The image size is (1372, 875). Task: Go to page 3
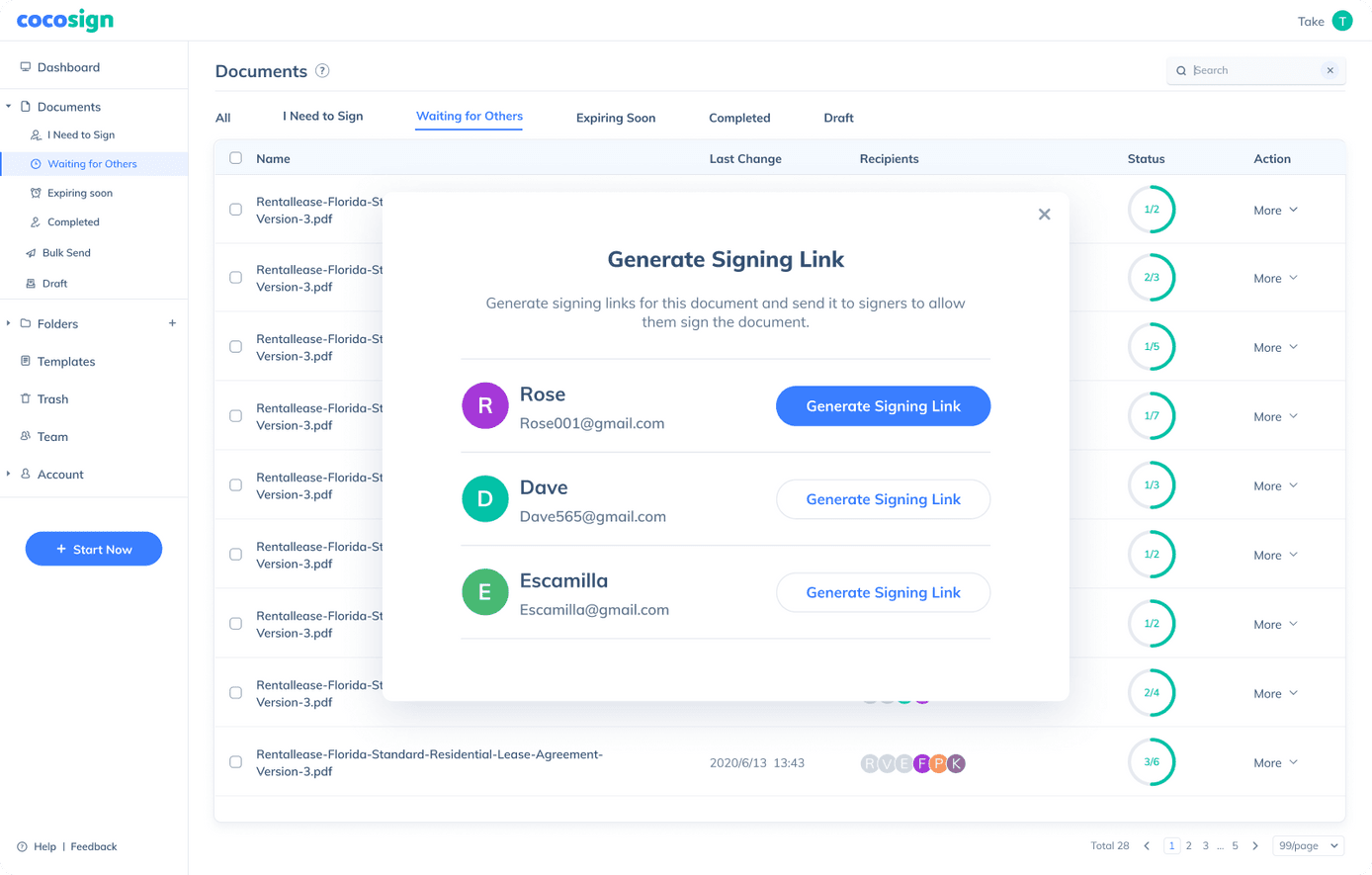tap(1205, 846)
